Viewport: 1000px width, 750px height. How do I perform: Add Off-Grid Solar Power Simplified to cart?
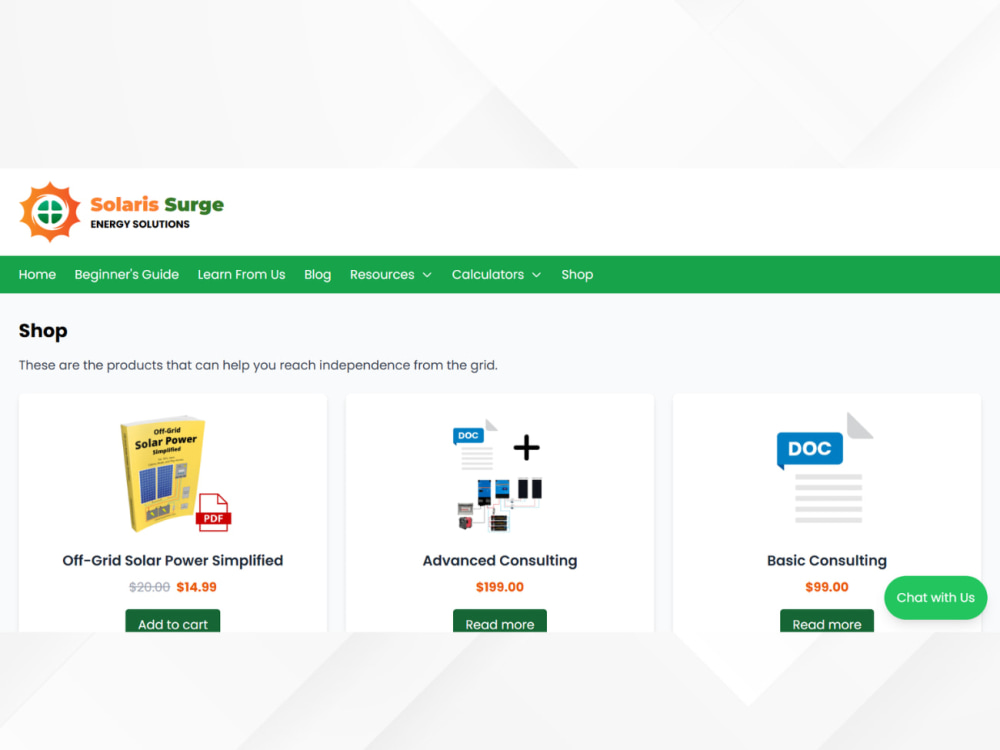[173, 621]
